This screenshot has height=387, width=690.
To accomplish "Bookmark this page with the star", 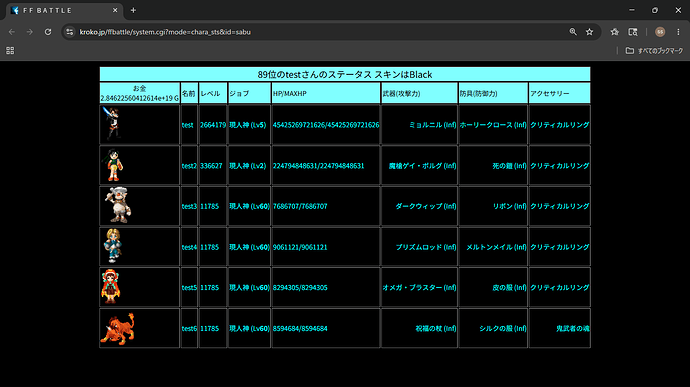I will (x=590, y=32).
